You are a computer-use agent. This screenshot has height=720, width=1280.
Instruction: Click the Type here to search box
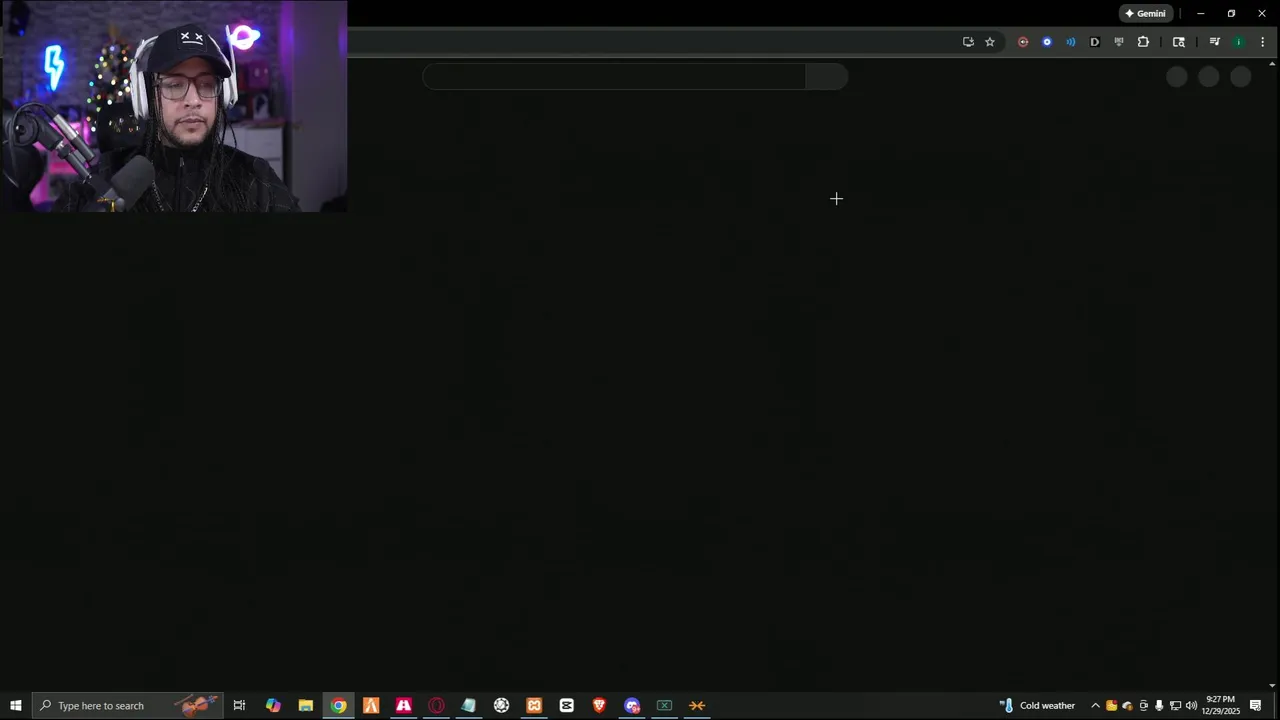click(x=127, y=706)
